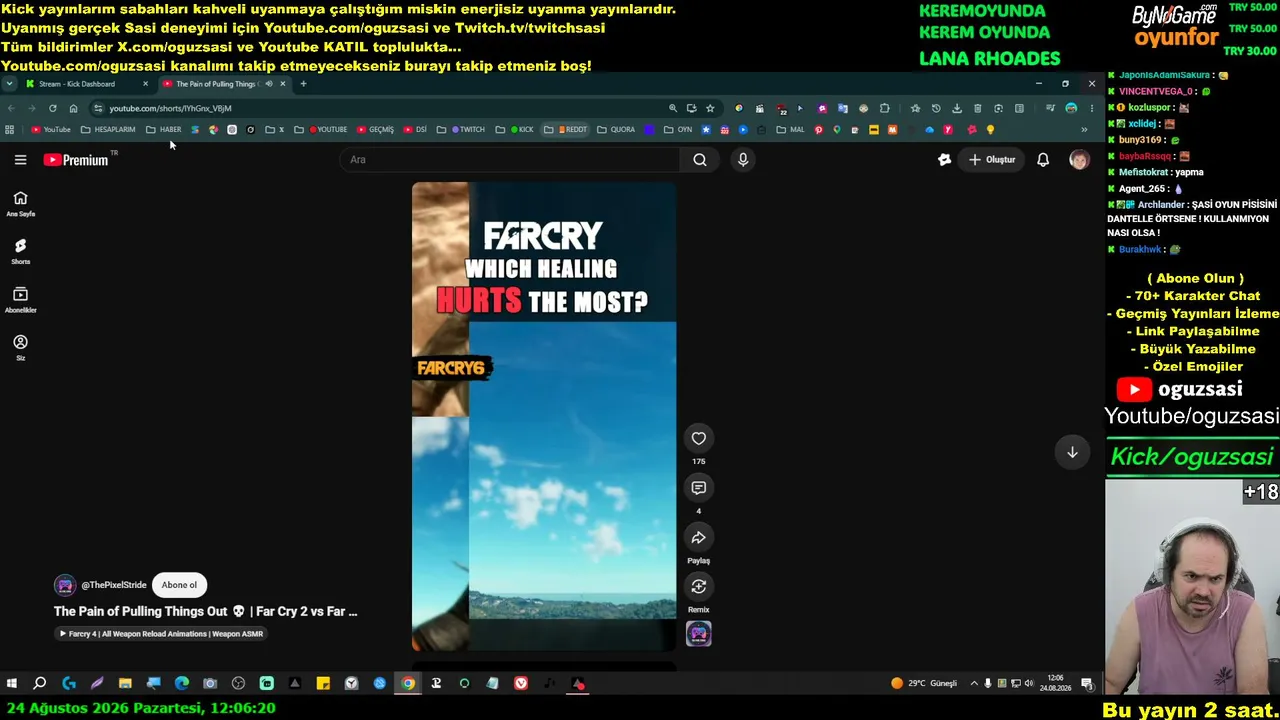Open DSİ bookmark
The image size is (1280, 720).
[x=415, y=130]
